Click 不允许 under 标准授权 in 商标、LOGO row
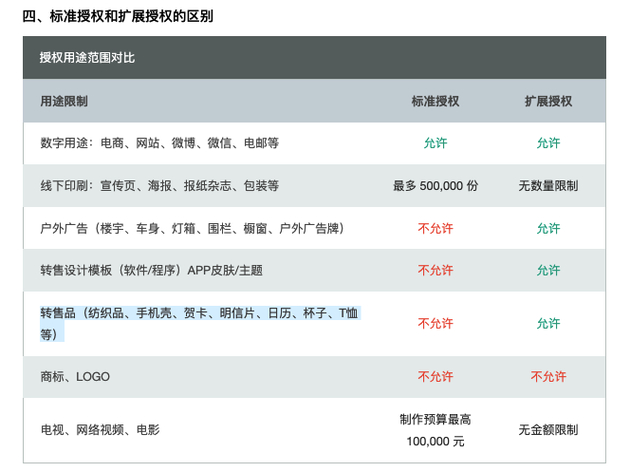This screenshot has height=472, width=630. coord(435,377)
